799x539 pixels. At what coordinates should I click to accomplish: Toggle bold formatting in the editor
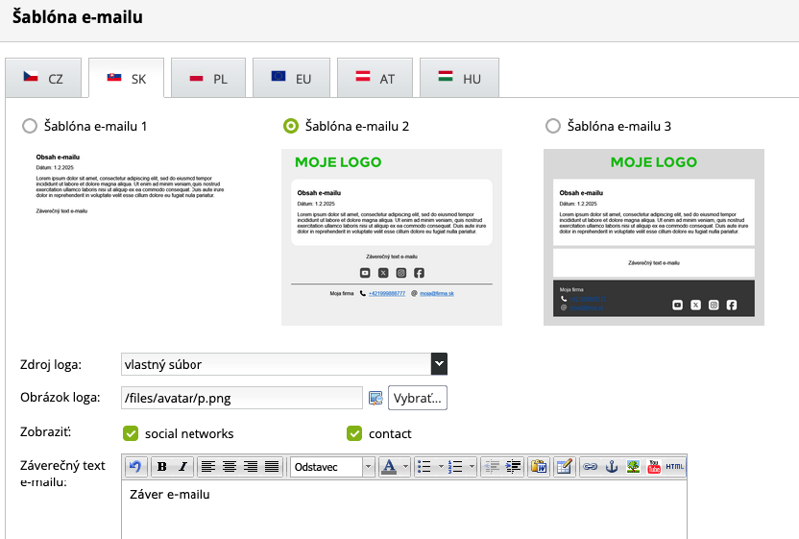coord(162,467)
